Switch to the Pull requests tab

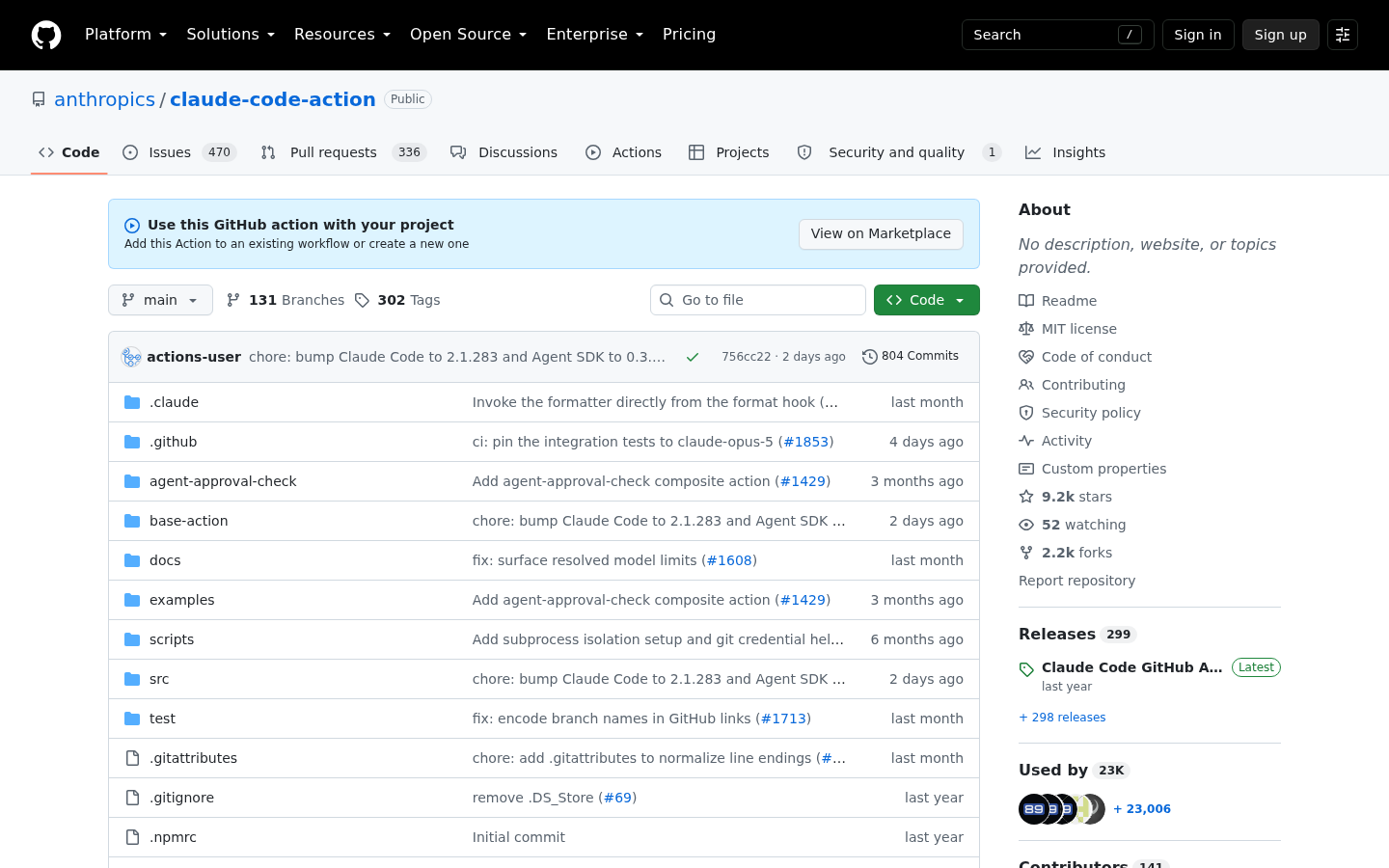(x=343, y=152)
